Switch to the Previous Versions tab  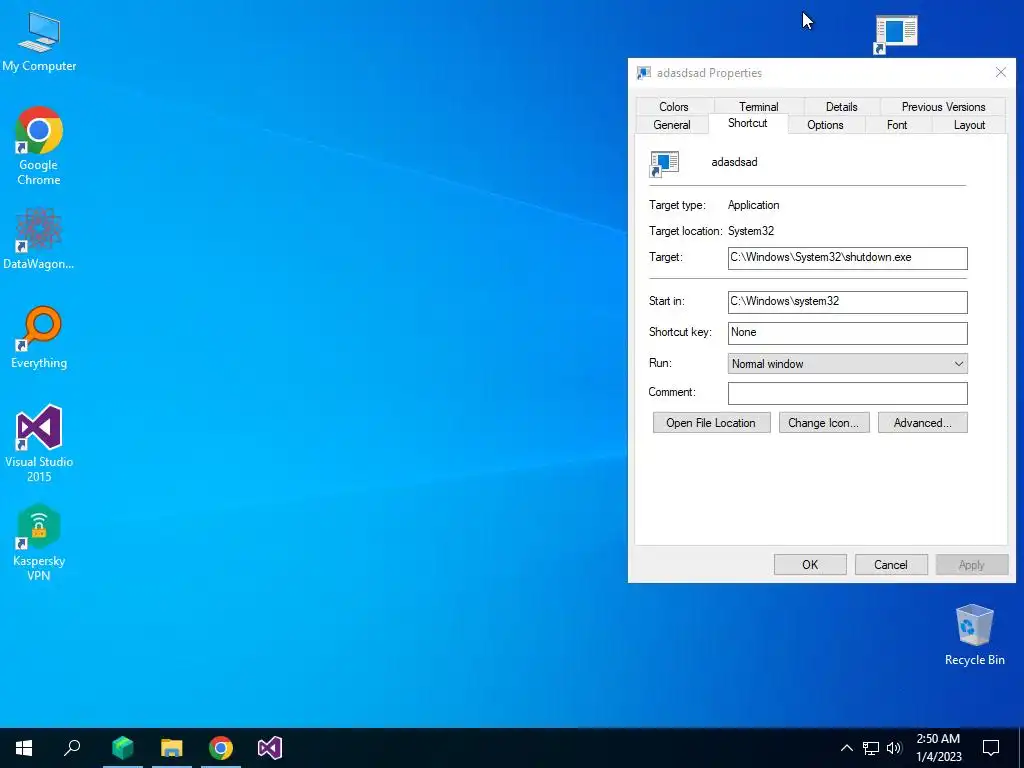944,106
